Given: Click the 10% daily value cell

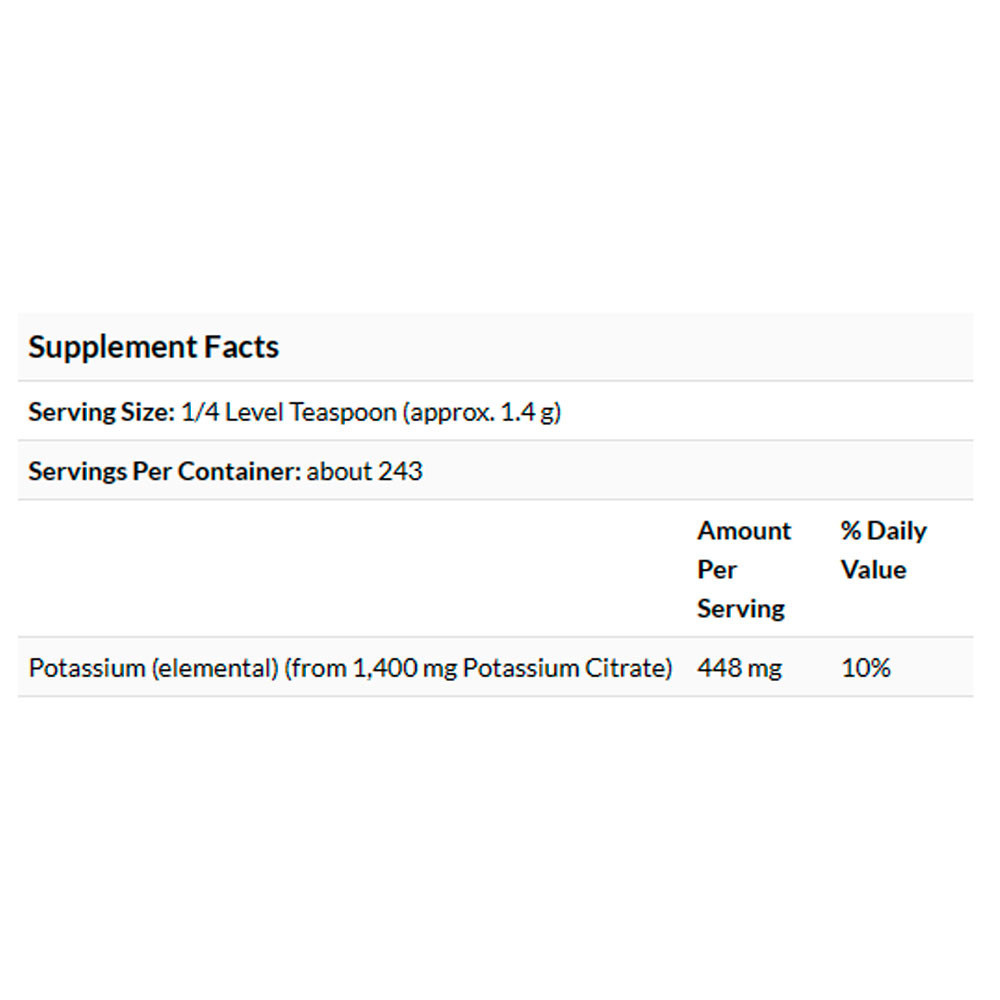Looking at the screenshot, I should tap(866, 668).
